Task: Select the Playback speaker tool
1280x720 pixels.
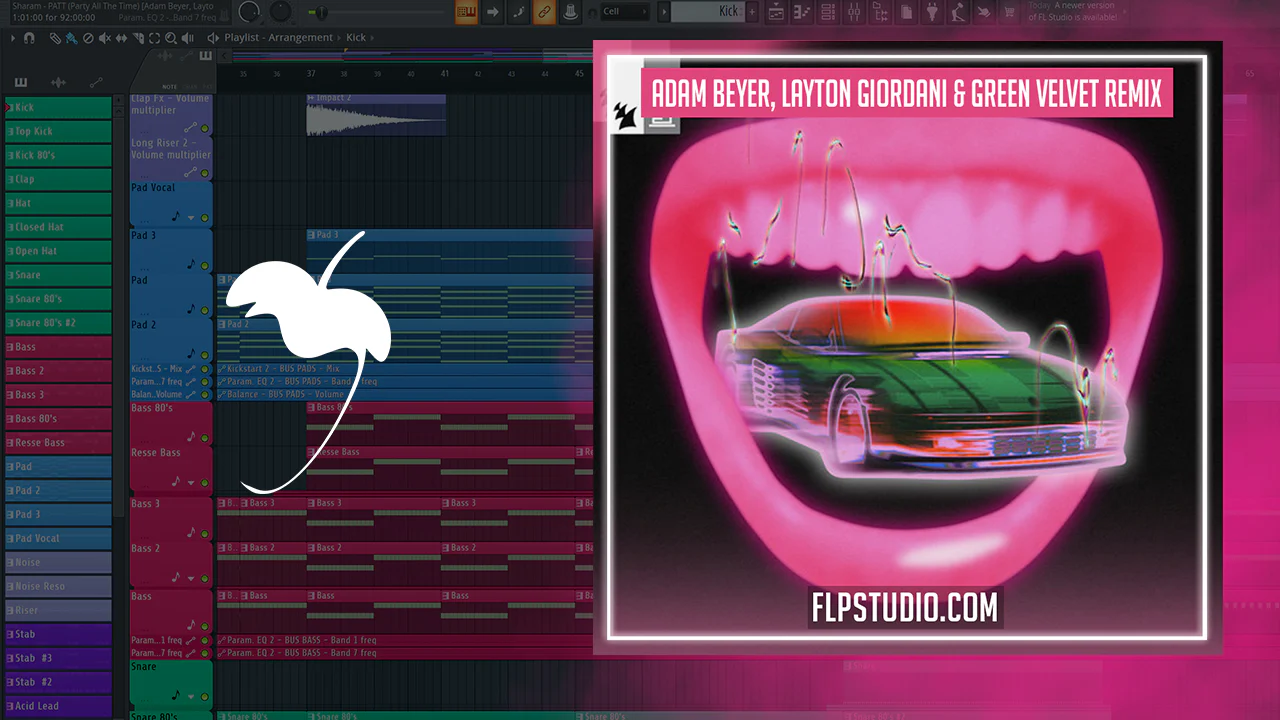Action: 188,38
